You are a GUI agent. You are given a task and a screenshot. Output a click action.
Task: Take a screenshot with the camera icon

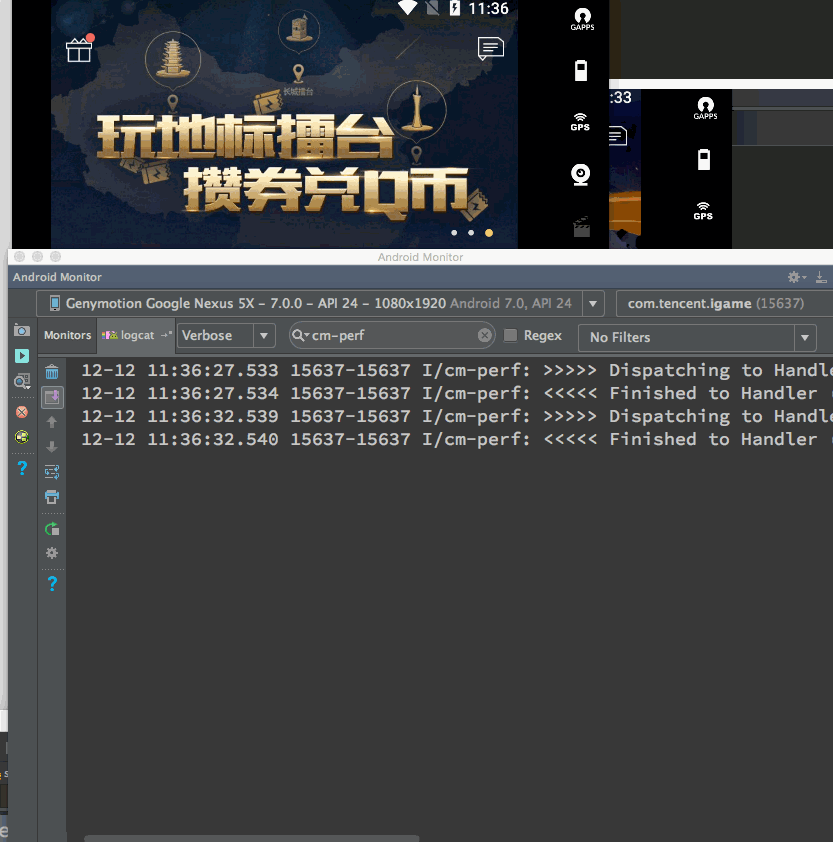coord(22,330)
